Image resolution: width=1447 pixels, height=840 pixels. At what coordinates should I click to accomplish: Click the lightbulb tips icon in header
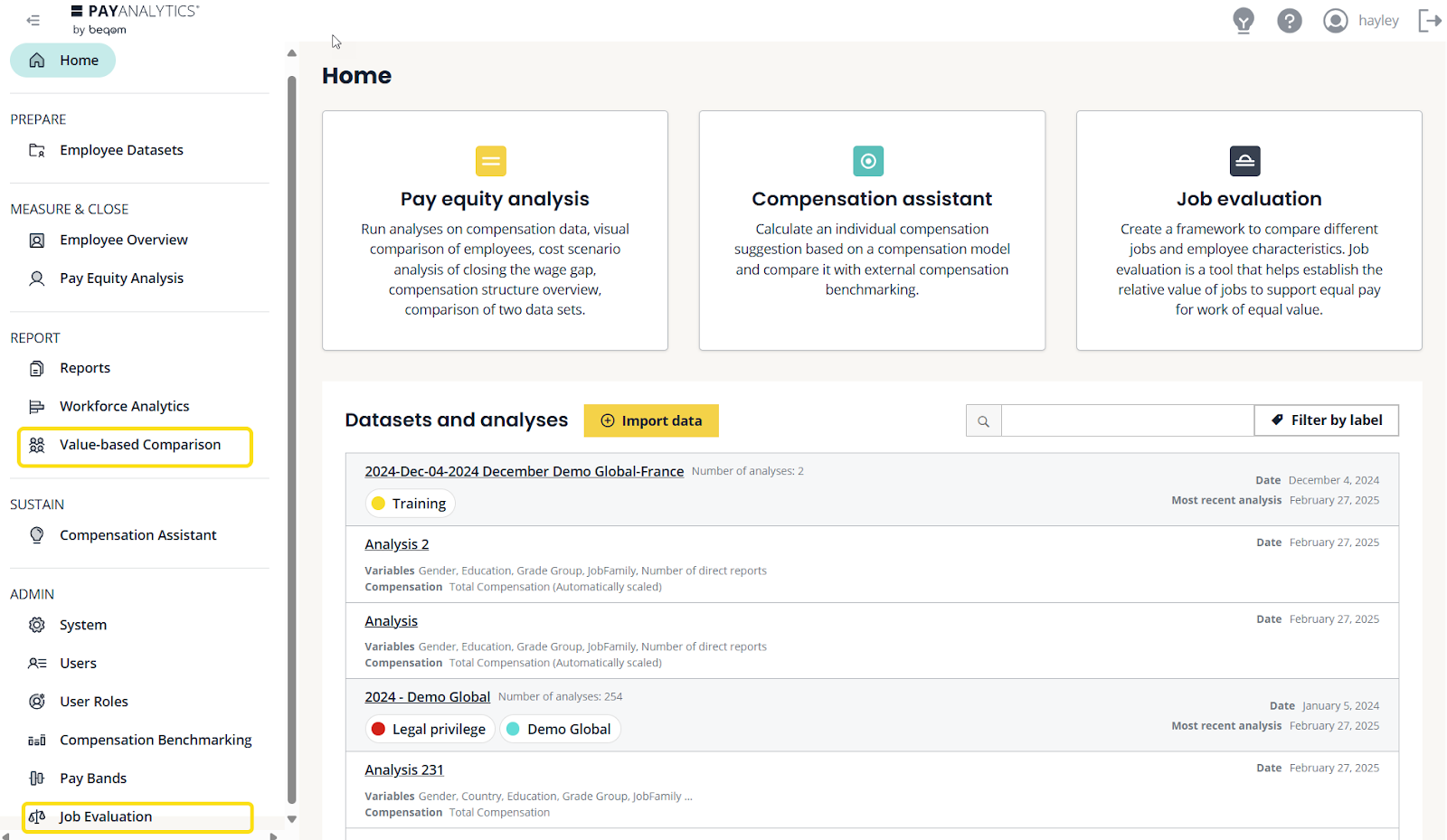click(1244, 20)
